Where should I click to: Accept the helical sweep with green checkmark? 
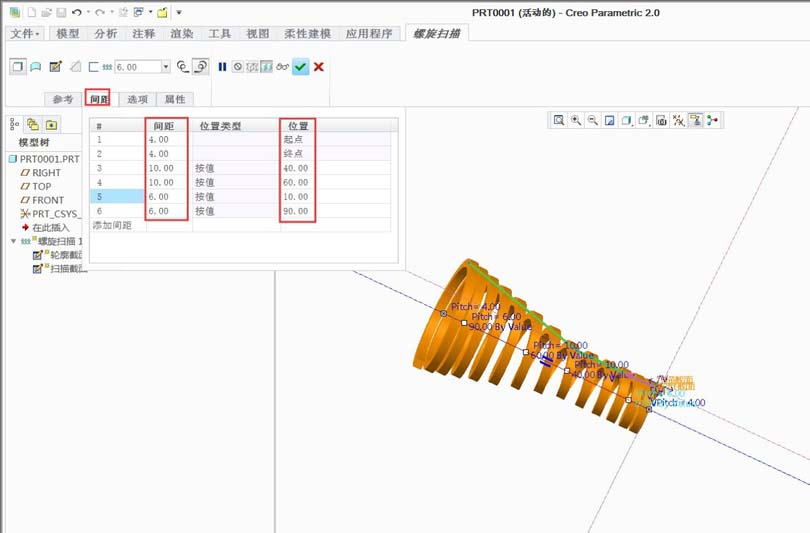300,67
